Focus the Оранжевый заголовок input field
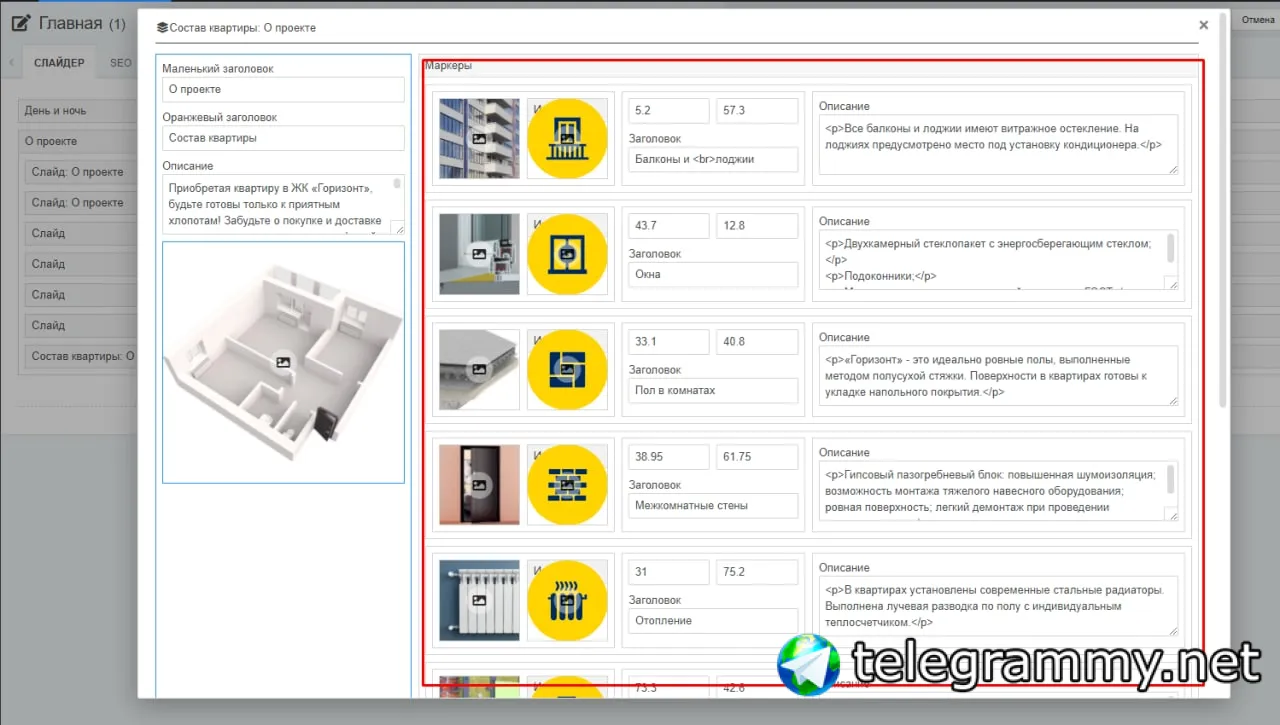This screenshot has height=725, width=1280. [x=283, y=138]
